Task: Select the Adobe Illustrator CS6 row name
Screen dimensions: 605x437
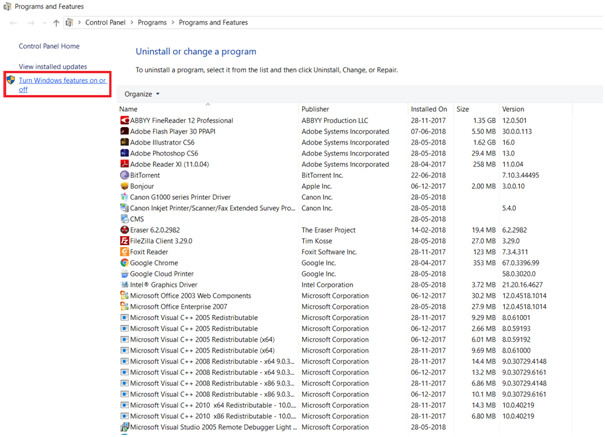Action: point(162,142)
